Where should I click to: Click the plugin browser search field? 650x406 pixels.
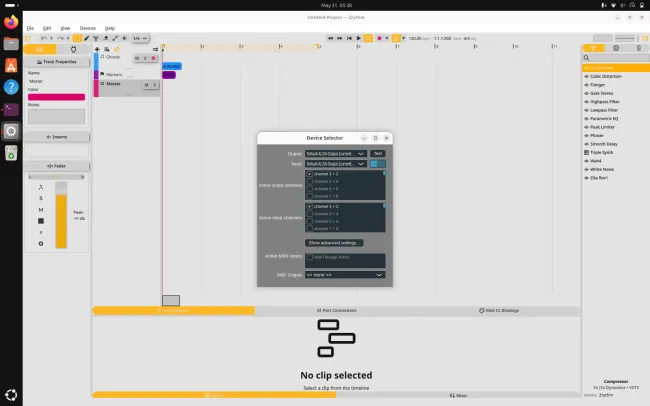tap(616, 58)
